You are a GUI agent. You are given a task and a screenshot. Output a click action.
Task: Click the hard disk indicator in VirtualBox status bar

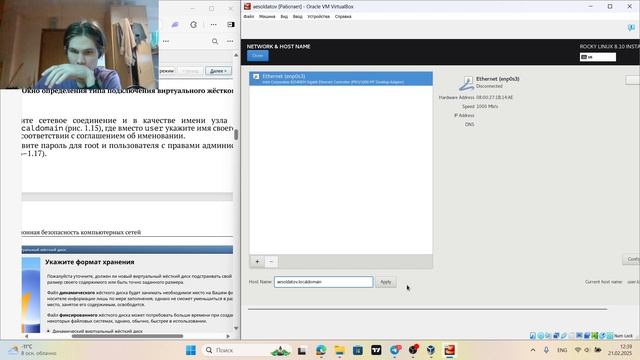coord(533,336)
